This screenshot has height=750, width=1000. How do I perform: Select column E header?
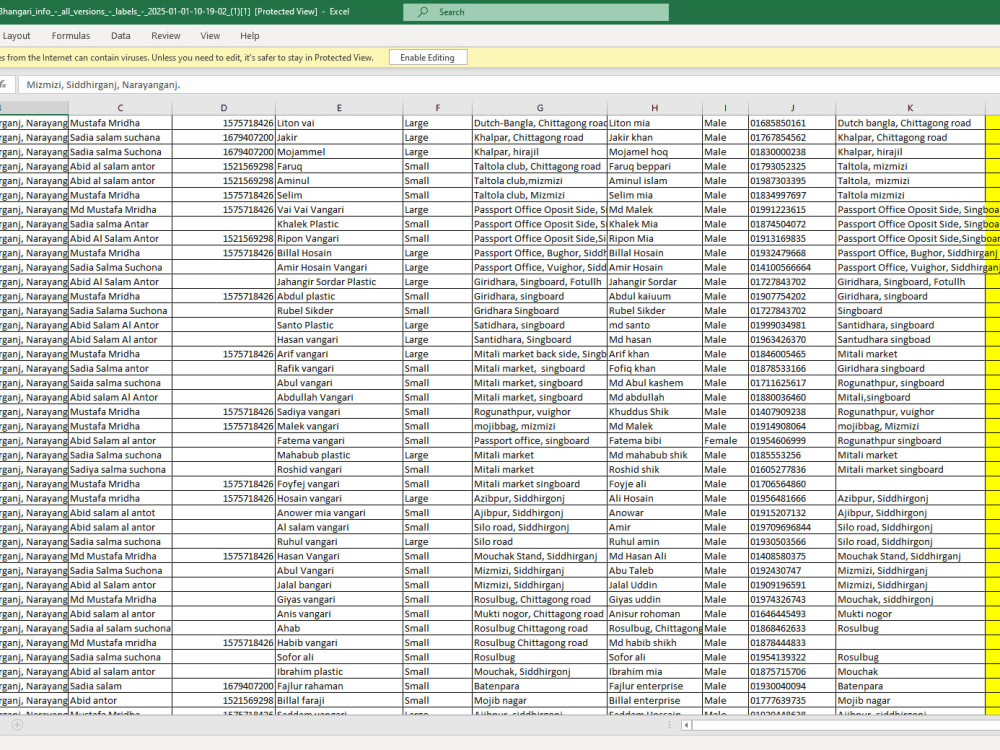tap(339, 108)
